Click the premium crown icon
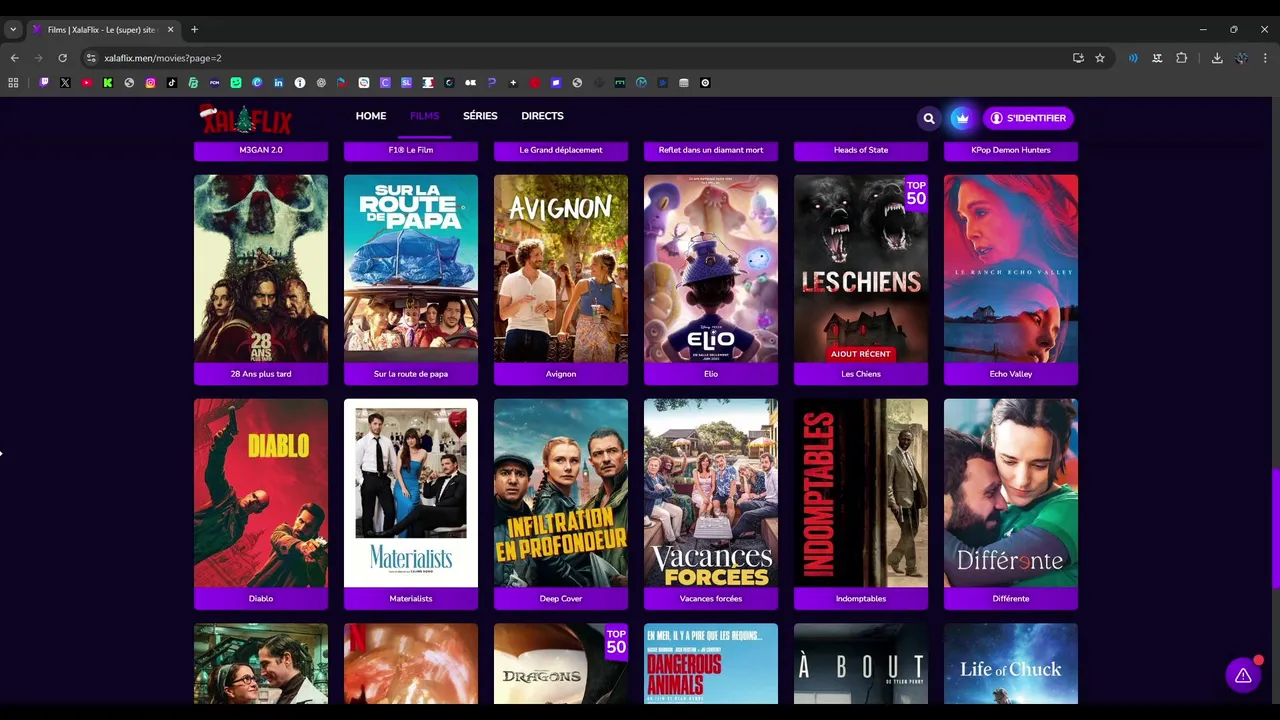Image resolution: width=1280 pixels, height=720 pixels. coord(961,118)
